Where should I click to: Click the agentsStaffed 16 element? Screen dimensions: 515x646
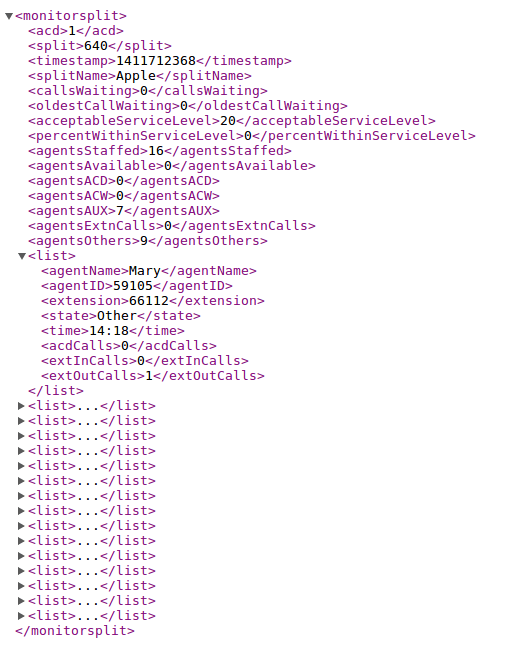160,151
